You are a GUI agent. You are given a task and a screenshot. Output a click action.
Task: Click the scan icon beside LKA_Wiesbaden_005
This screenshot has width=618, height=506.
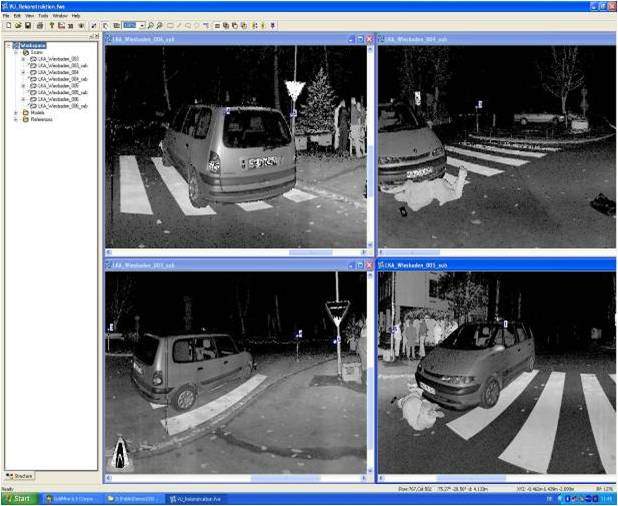click(34, 86)
